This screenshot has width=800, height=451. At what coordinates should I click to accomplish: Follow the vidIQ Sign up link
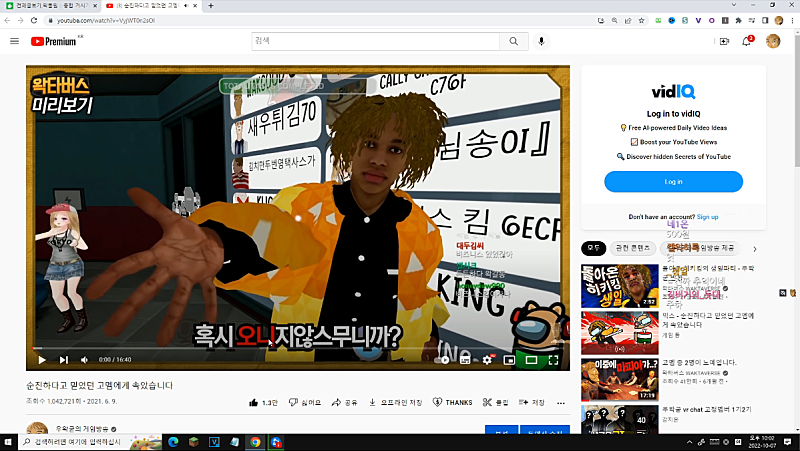(x=707, y=217)
